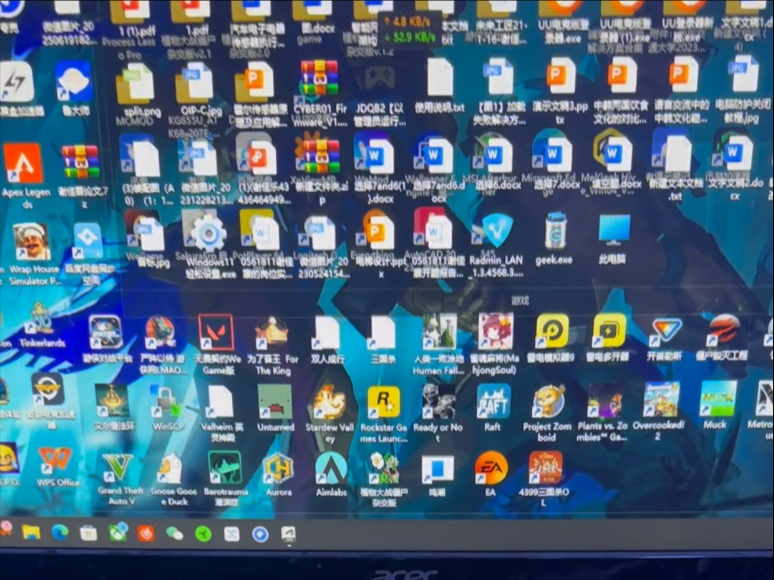
Task: Launch Goose Goose Duck icon
Action: [x=171, y=468]
